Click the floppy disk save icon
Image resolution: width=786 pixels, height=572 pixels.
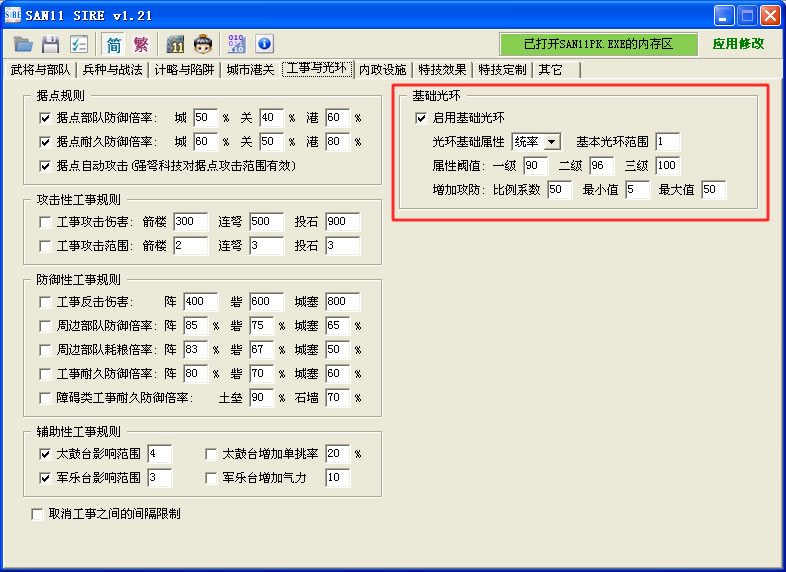click(x=51, y=44)
